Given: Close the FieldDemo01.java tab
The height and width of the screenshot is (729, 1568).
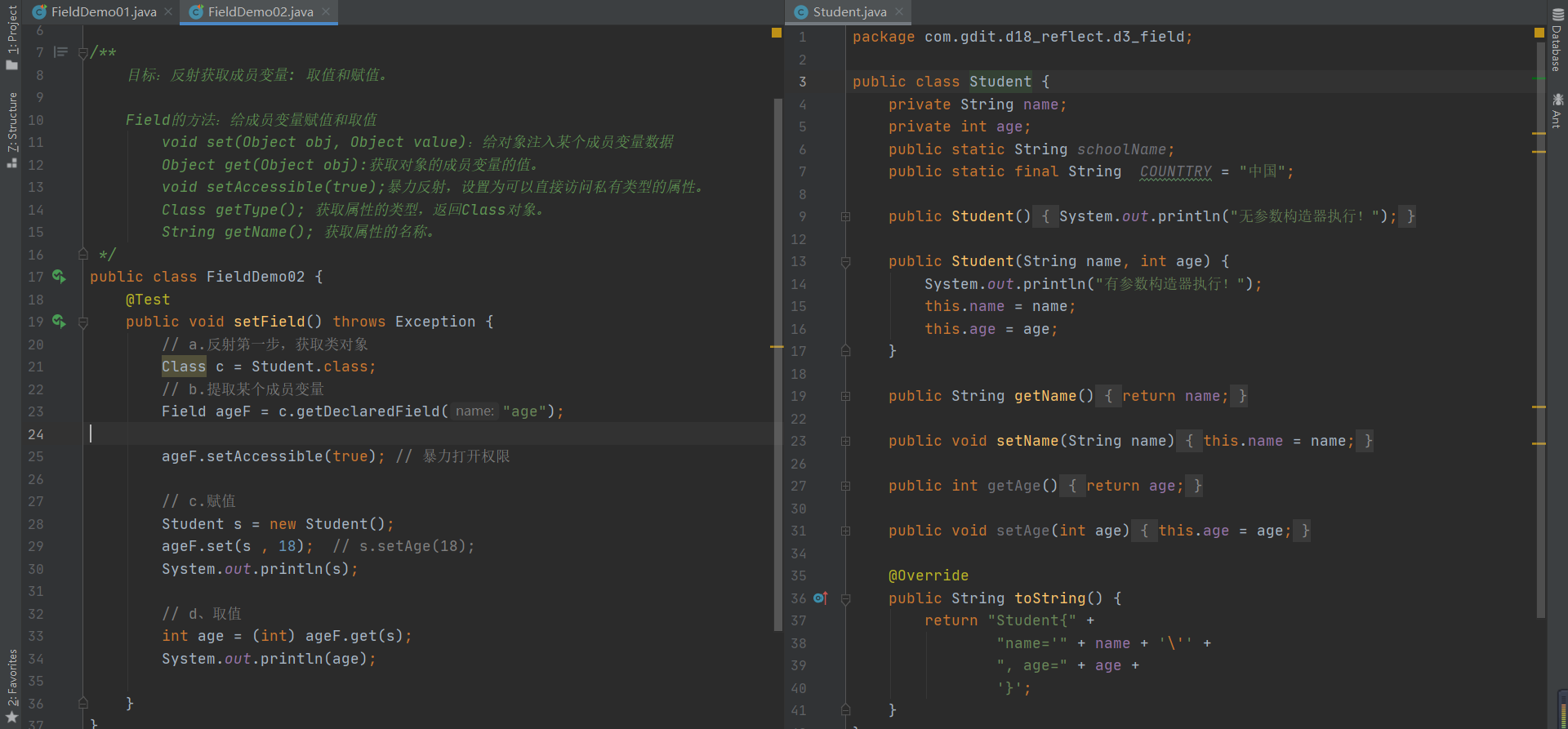Looking at the screenshot, I should [x=168, y=11].
